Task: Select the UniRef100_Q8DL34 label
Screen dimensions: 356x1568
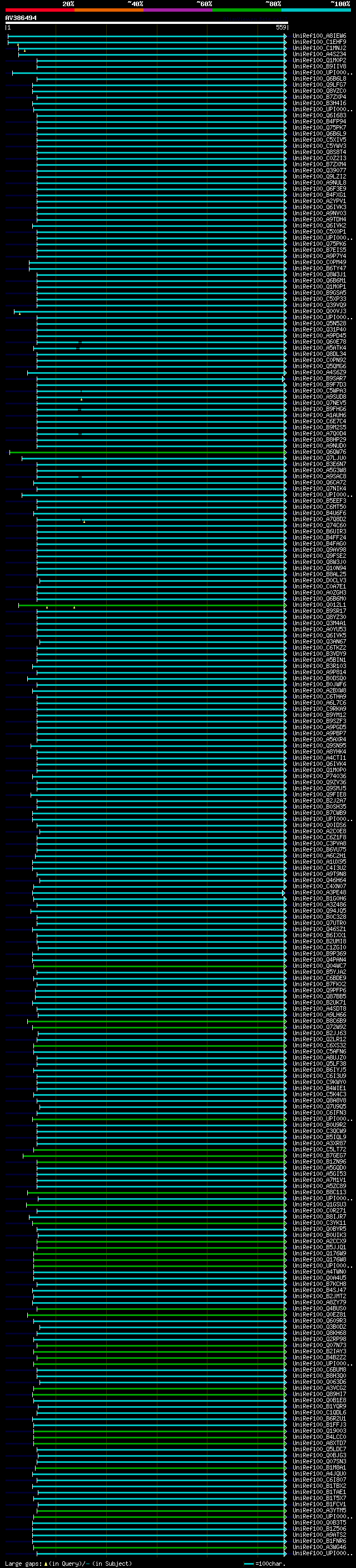Action: pyautogui.click(x=319, y=354)
